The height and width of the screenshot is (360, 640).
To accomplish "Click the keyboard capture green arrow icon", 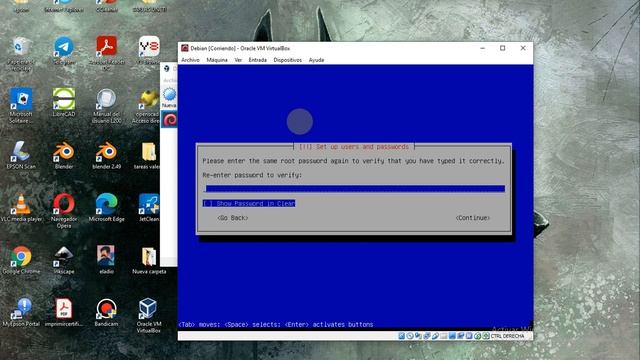I will [486, 336].
